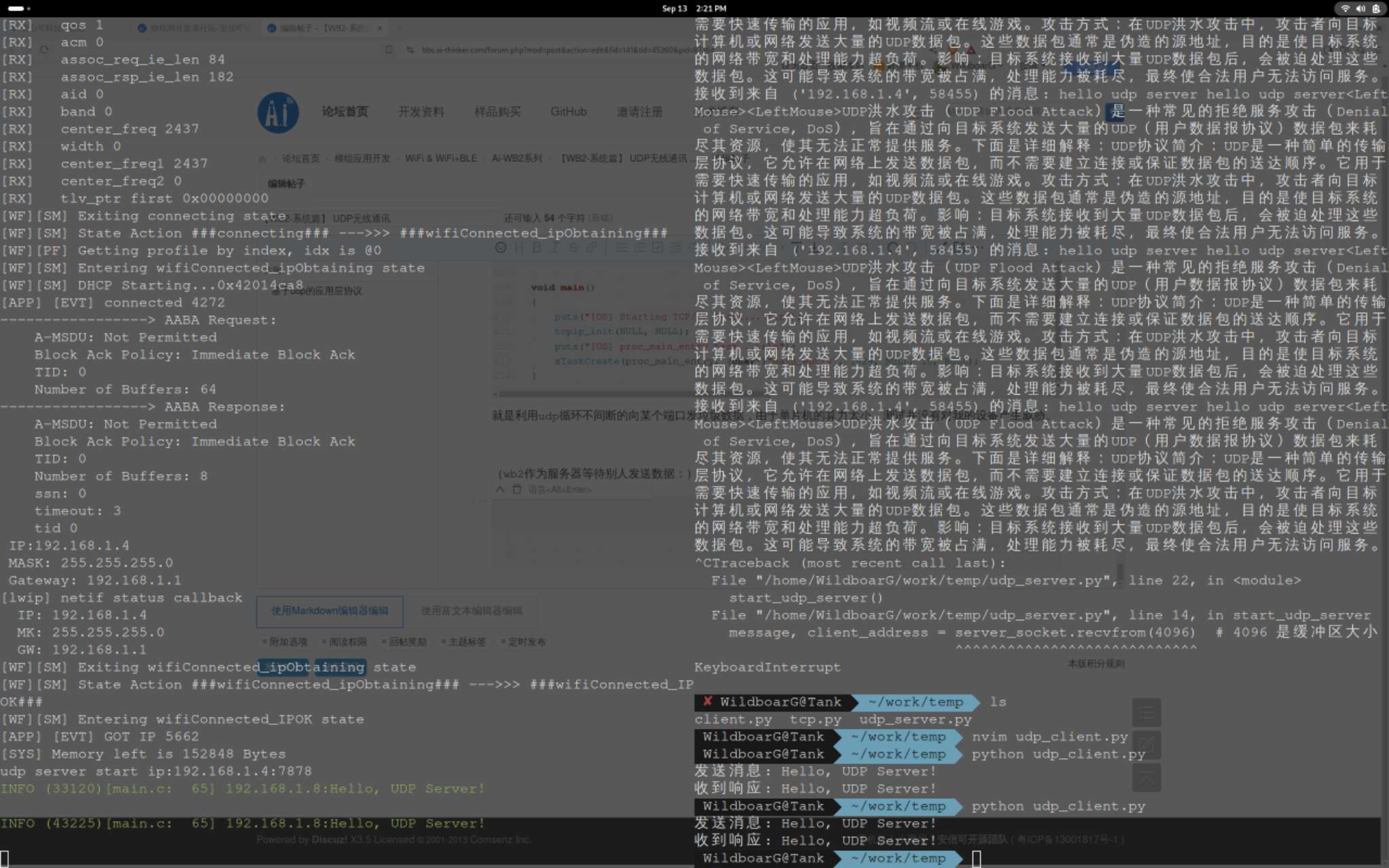Go to WiFi & WiFi+BLE breadcrumb

click(441, 158)
